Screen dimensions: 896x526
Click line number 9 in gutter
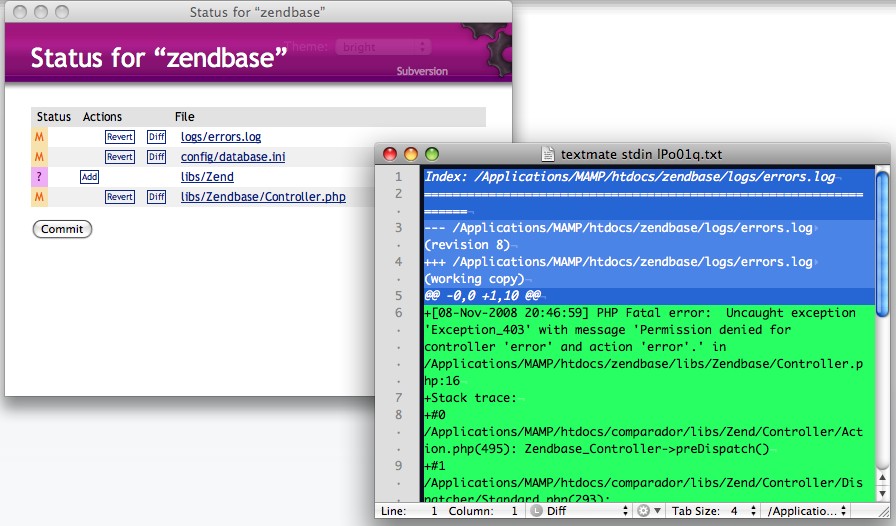pos(398,465)
